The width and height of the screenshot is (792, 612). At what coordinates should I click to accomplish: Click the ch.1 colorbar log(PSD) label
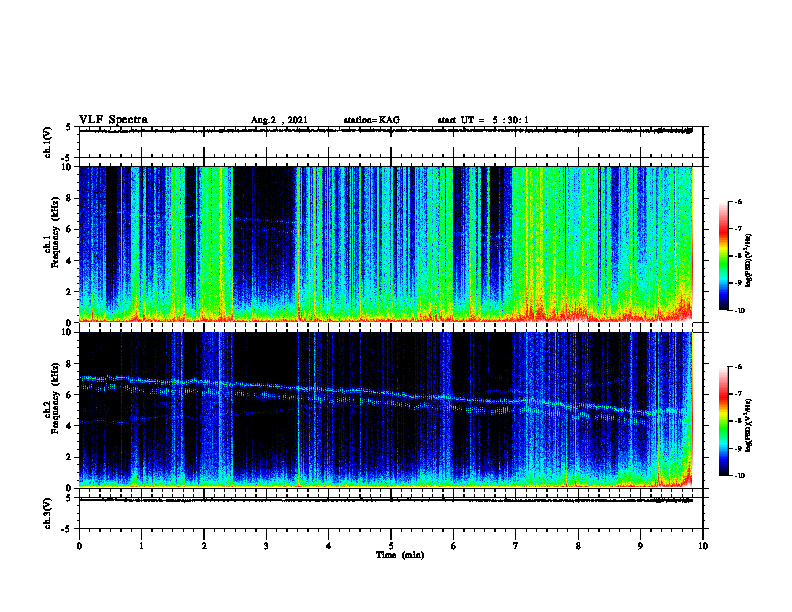(x=749, y=261)
